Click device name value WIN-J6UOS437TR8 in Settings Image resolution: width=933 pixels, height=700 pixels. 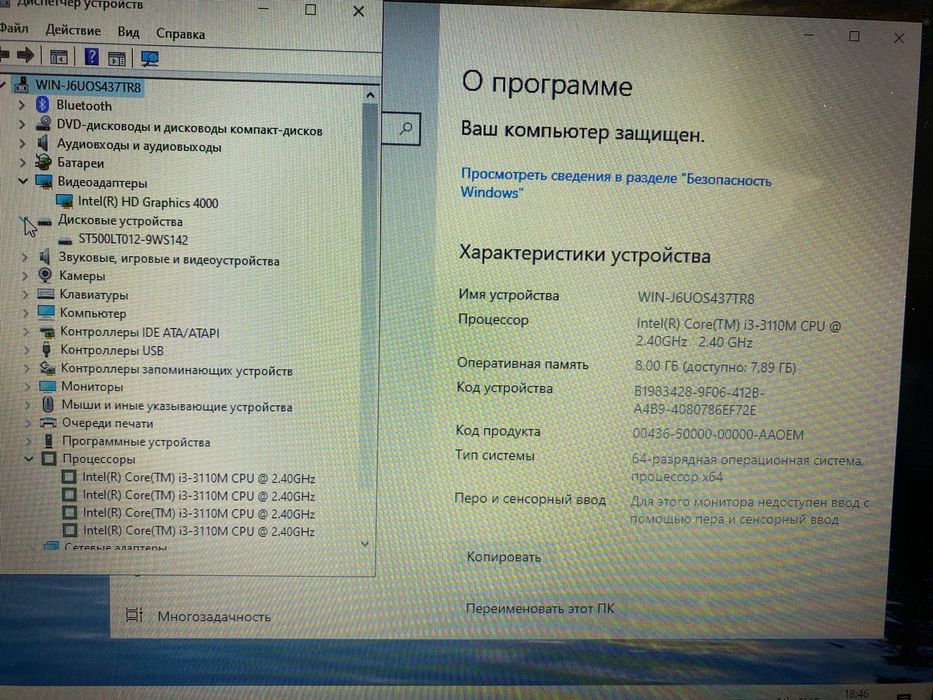pos(696,298)
